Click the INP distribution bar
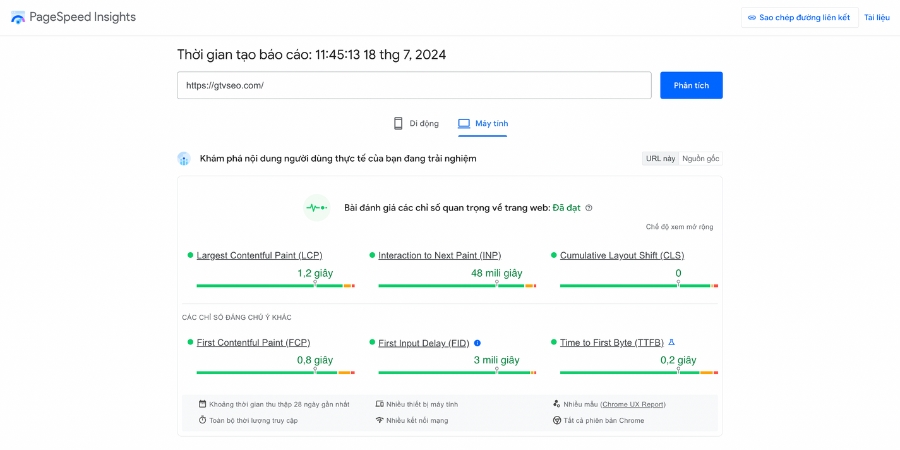Screen dimensions: 900x450 [457, 285]
